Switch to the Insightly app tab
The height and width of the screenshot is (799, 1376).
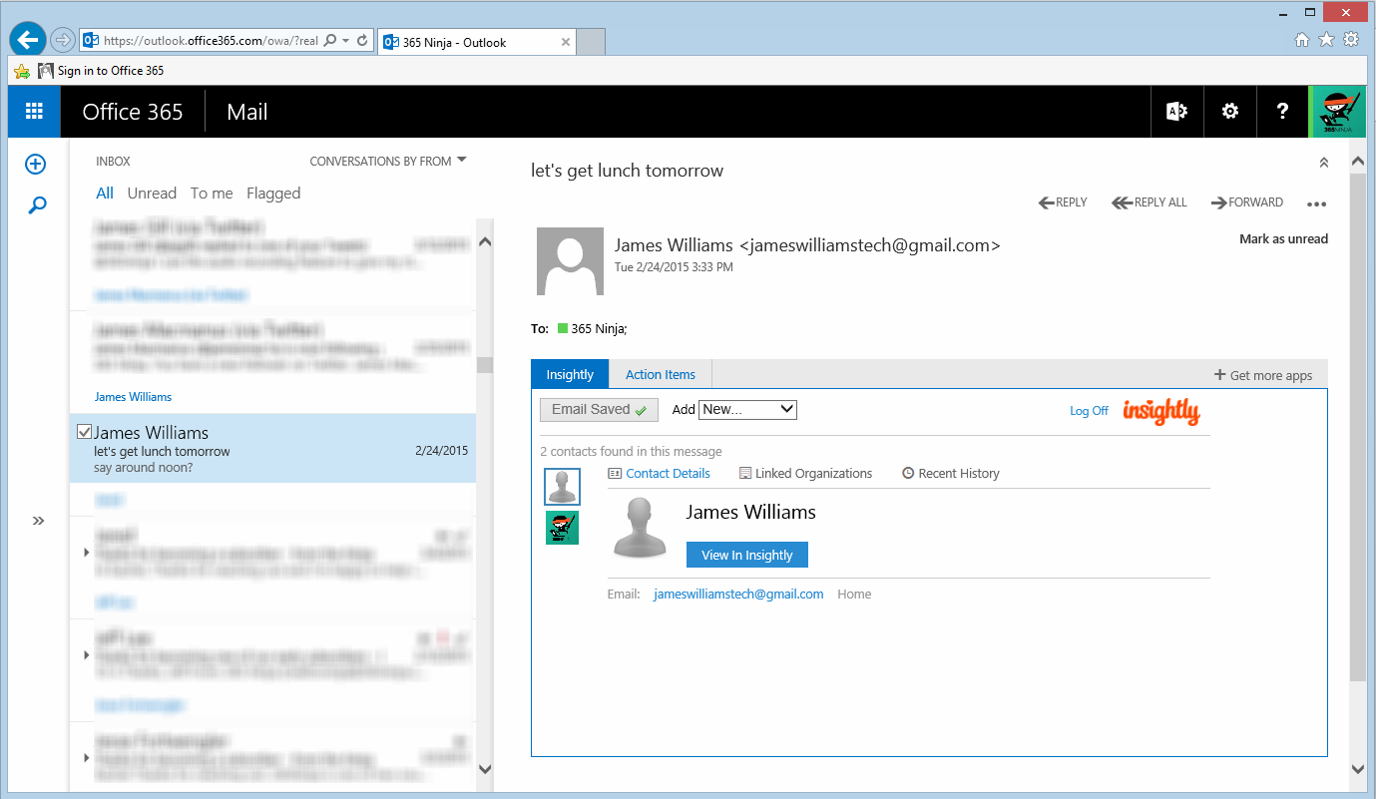point(570,374)
